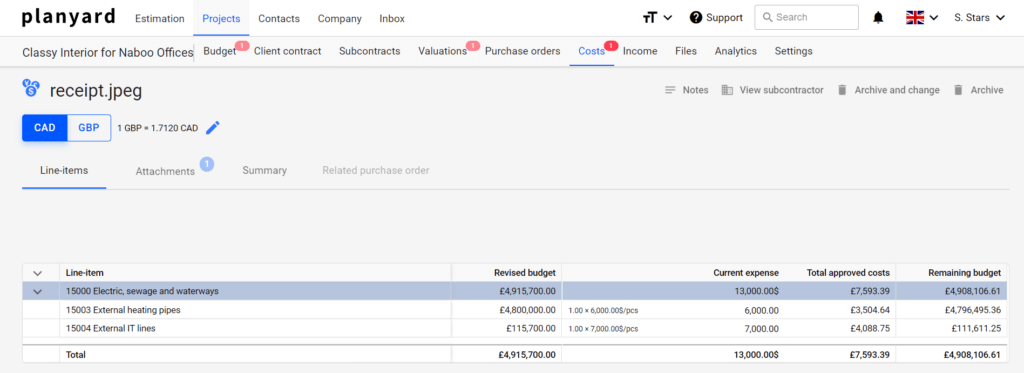Click the Notes lines icon
Viewport: 1024px width, 373px height.
tap(670, 90)
